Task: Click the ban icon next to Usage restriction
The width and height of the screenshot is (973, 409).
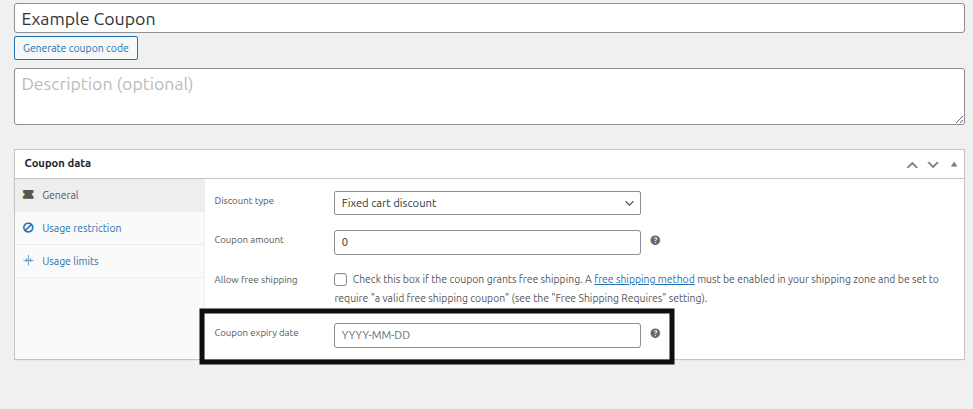Action: [x=28, y=228]
